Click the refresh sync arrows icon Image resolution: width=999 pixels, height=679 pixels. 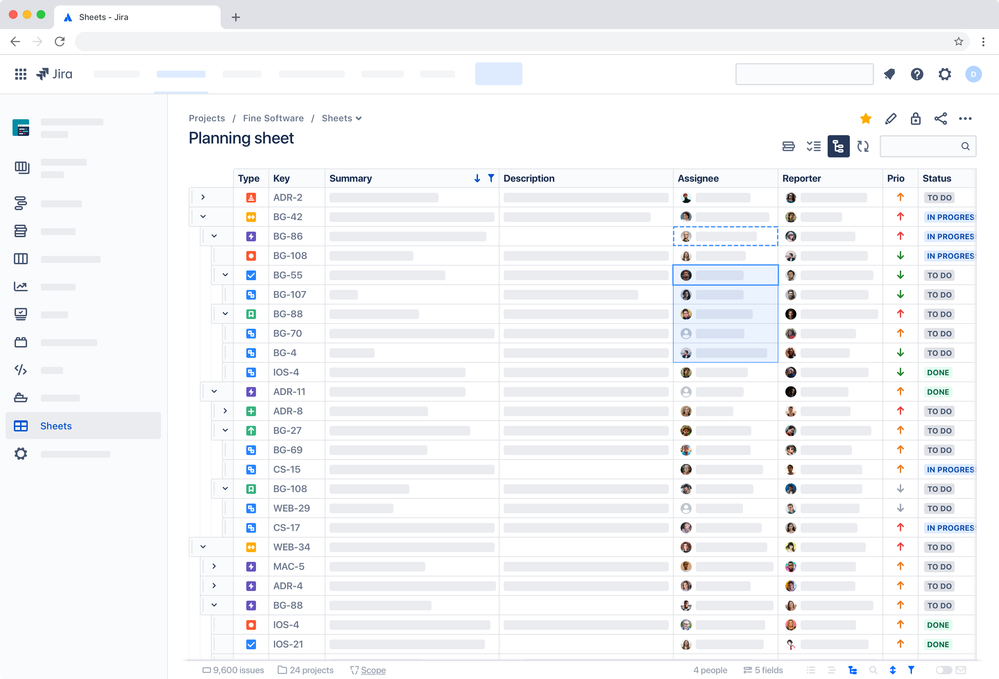pyautogui.click(x=863, y=147)
